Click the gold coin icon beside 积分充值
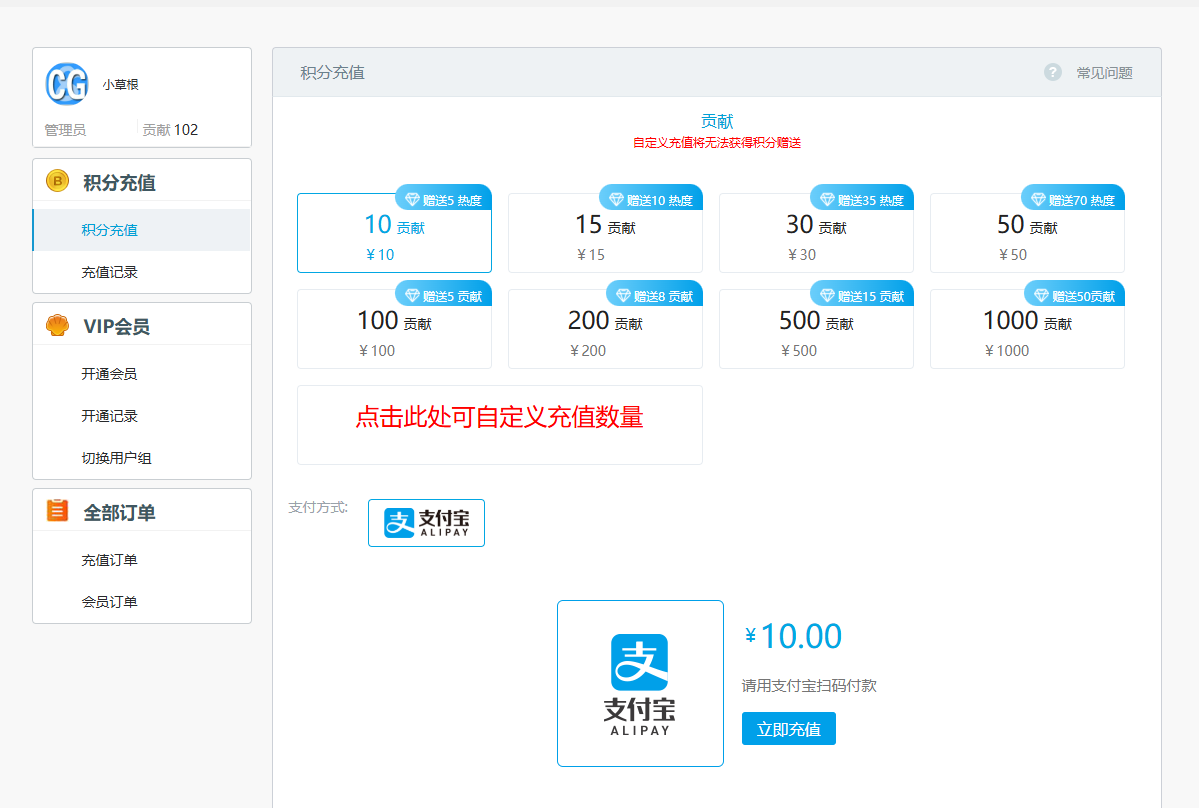 pyautogui.click(x=57, y=181)
